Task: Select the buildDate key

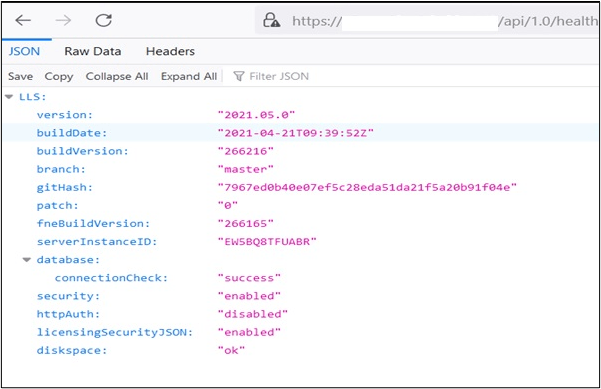Action: 72,133
